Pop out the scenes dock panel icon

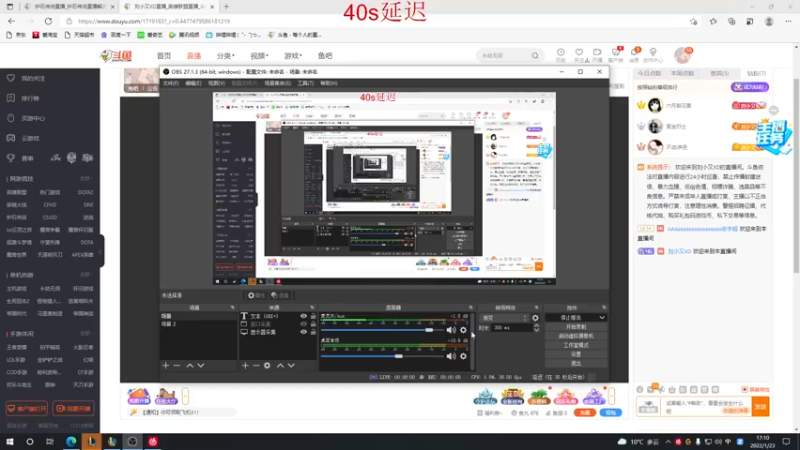point(233,308)
